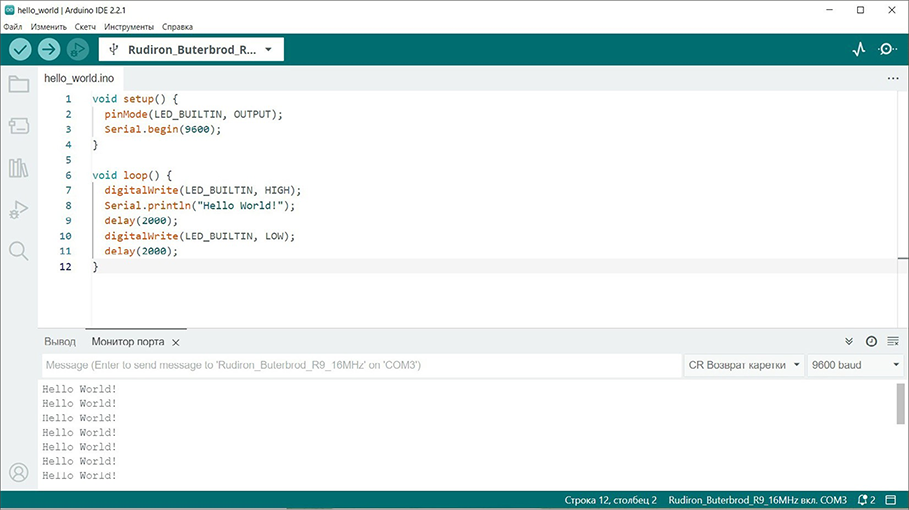Click the Serial.begin(9600) code line
The width and height of the screenshot is (909, 510).
pos(162,129)
